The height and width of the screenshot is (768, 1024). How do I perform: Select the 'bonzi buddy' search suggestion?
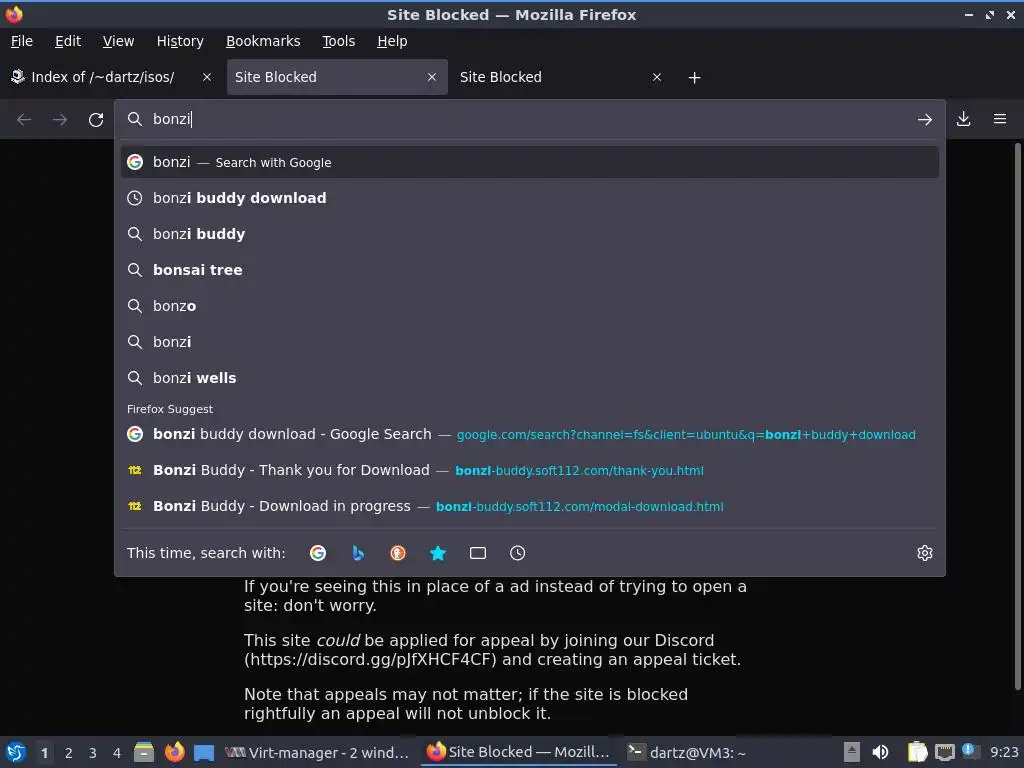pyautogui.click(x=530, y=234)
